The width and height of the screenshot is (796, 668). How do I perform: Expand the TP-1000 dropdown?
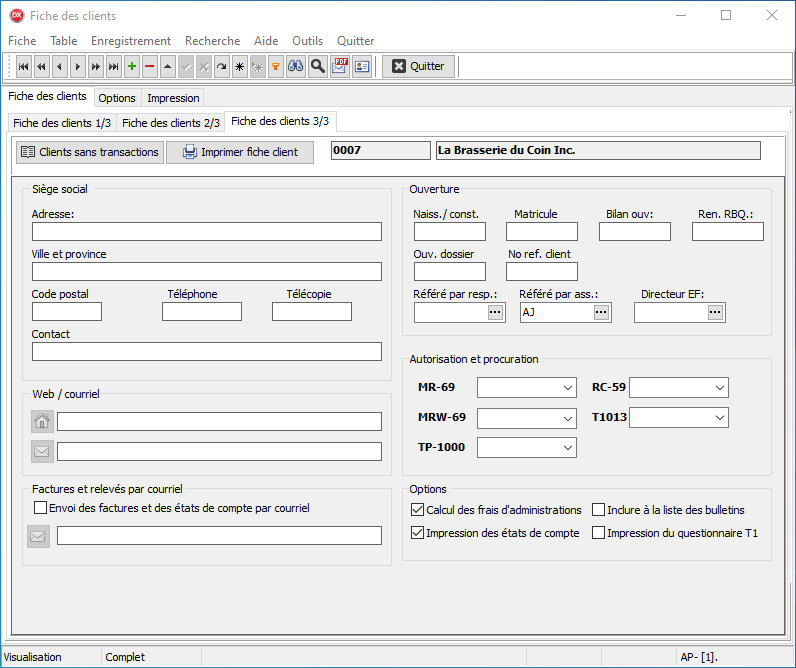tap(568, 448)
